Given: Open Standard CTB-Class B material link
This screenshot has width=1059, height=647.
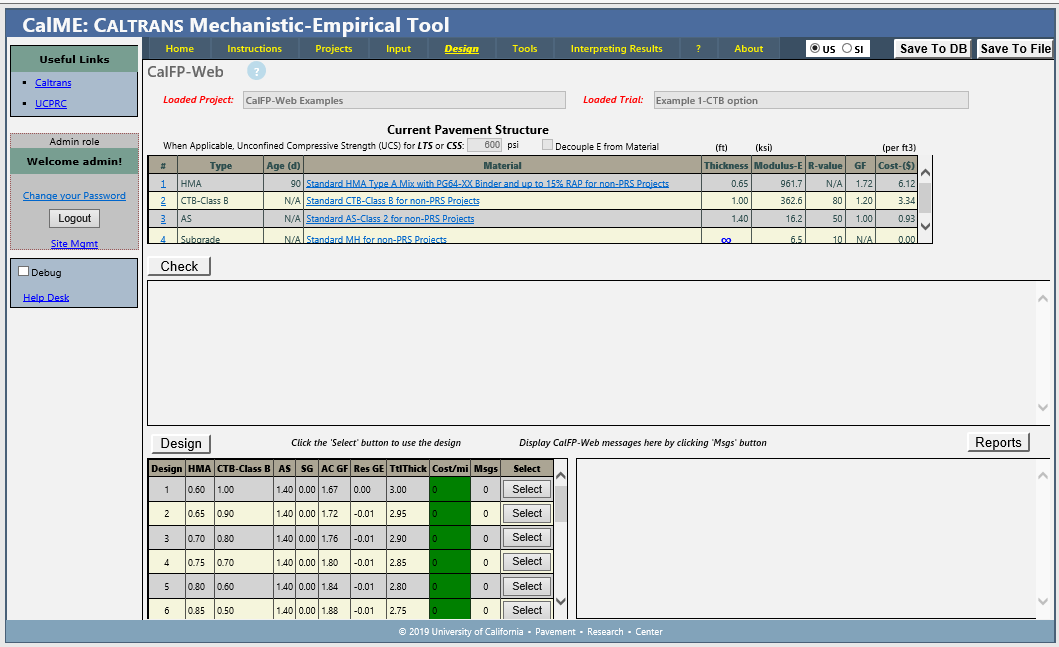Looking at the screenshot, I should pos(392,201).
